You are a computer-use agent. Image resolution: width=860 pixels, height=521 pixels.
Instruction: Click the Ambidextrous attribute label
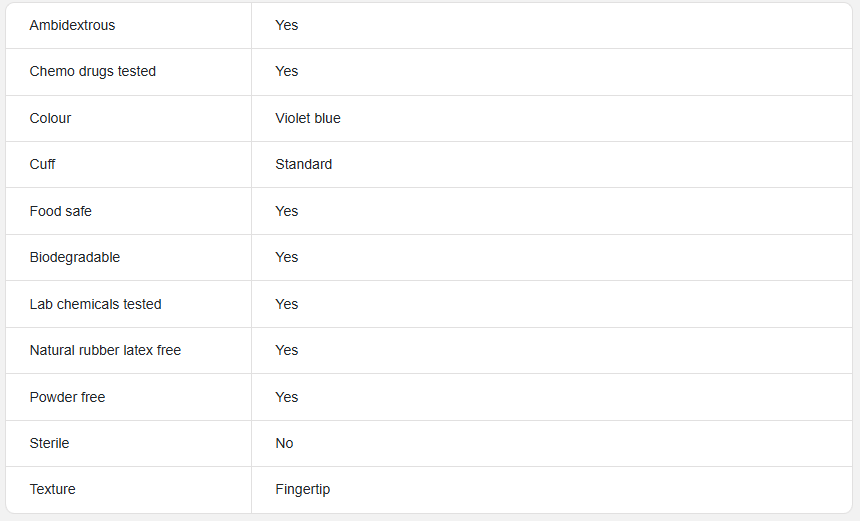[x=72, y=25]
